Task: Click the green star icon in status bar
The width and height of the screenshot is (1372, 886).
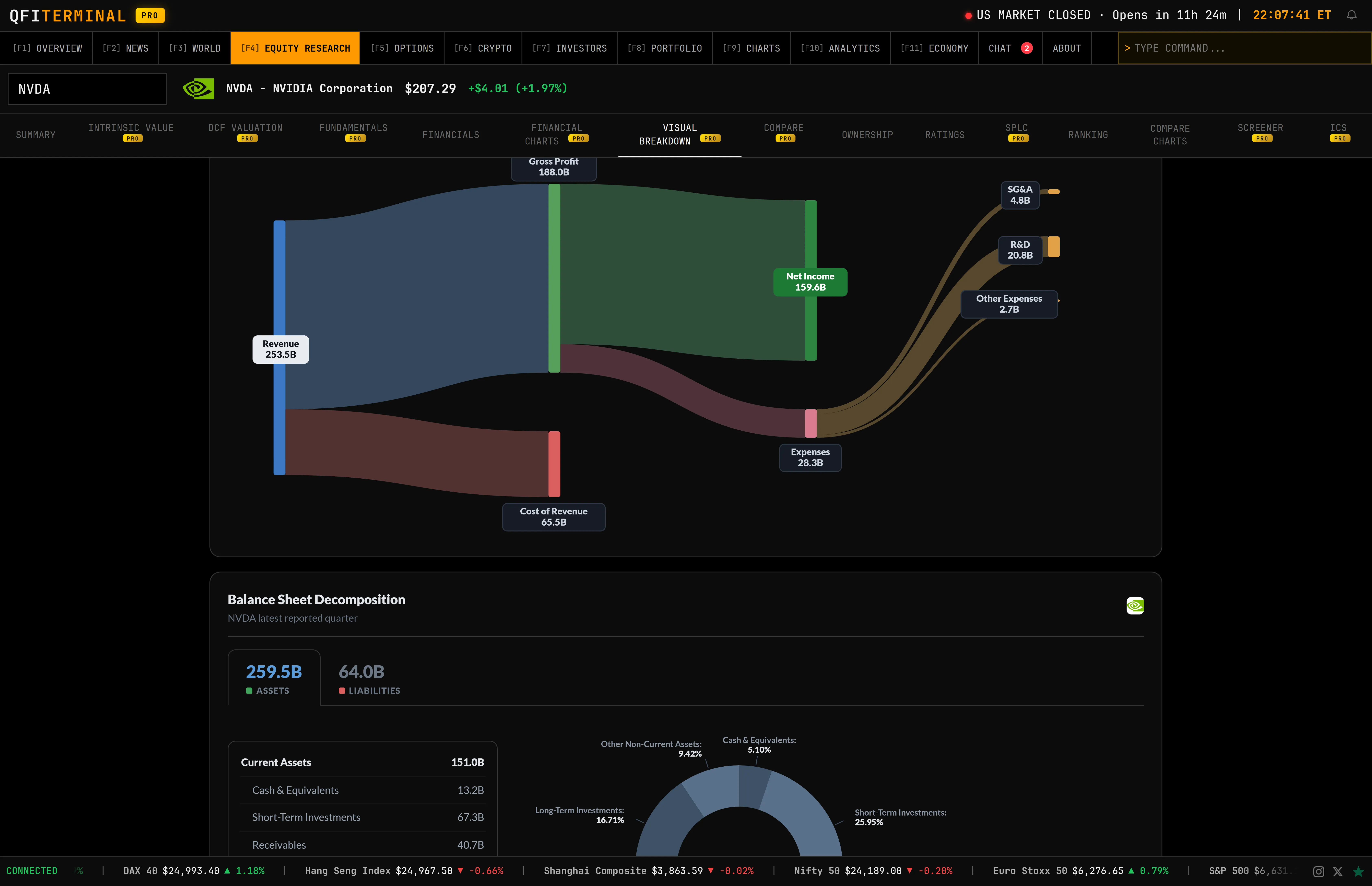Action: point(1358,871)
